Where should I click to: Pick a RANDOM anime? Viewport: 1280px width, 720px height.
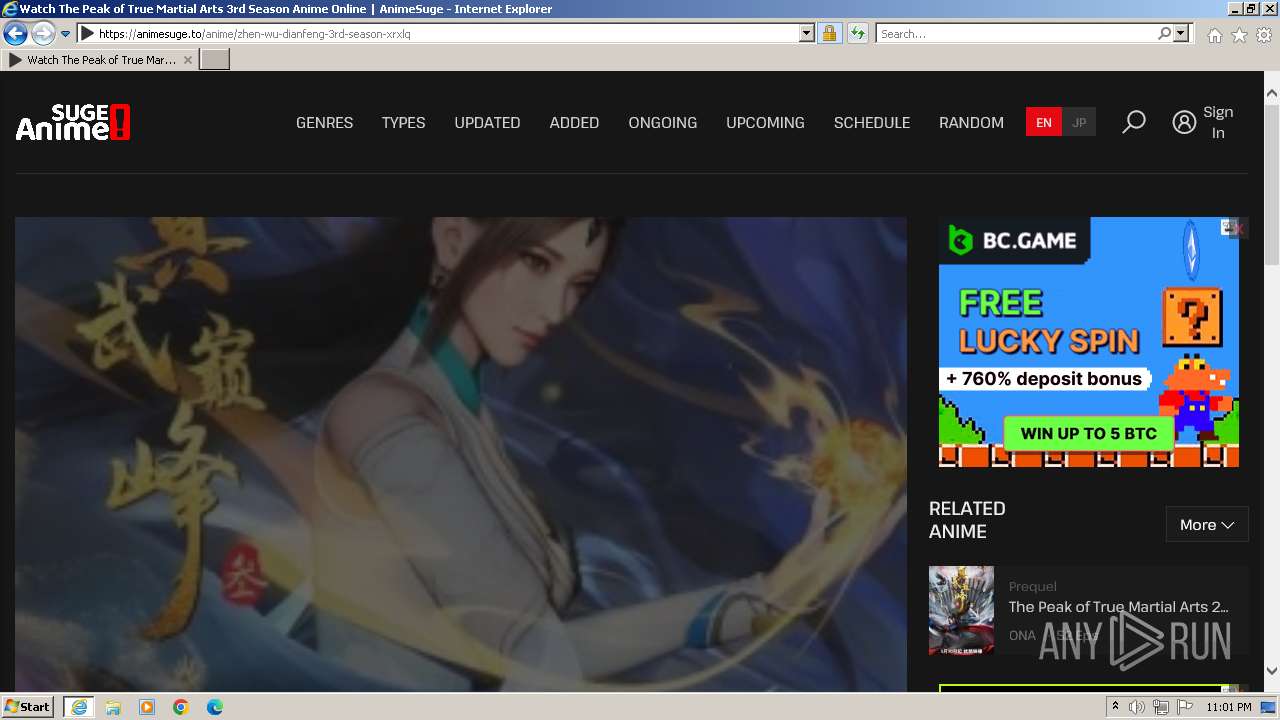coord(971,122)
